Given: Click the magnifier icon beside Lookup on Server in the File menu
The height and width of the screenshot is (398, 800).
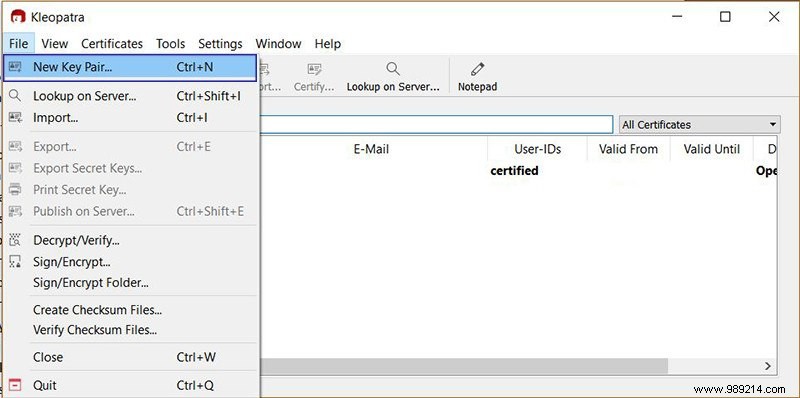Looking at the screenshot, I should point(15,95).
